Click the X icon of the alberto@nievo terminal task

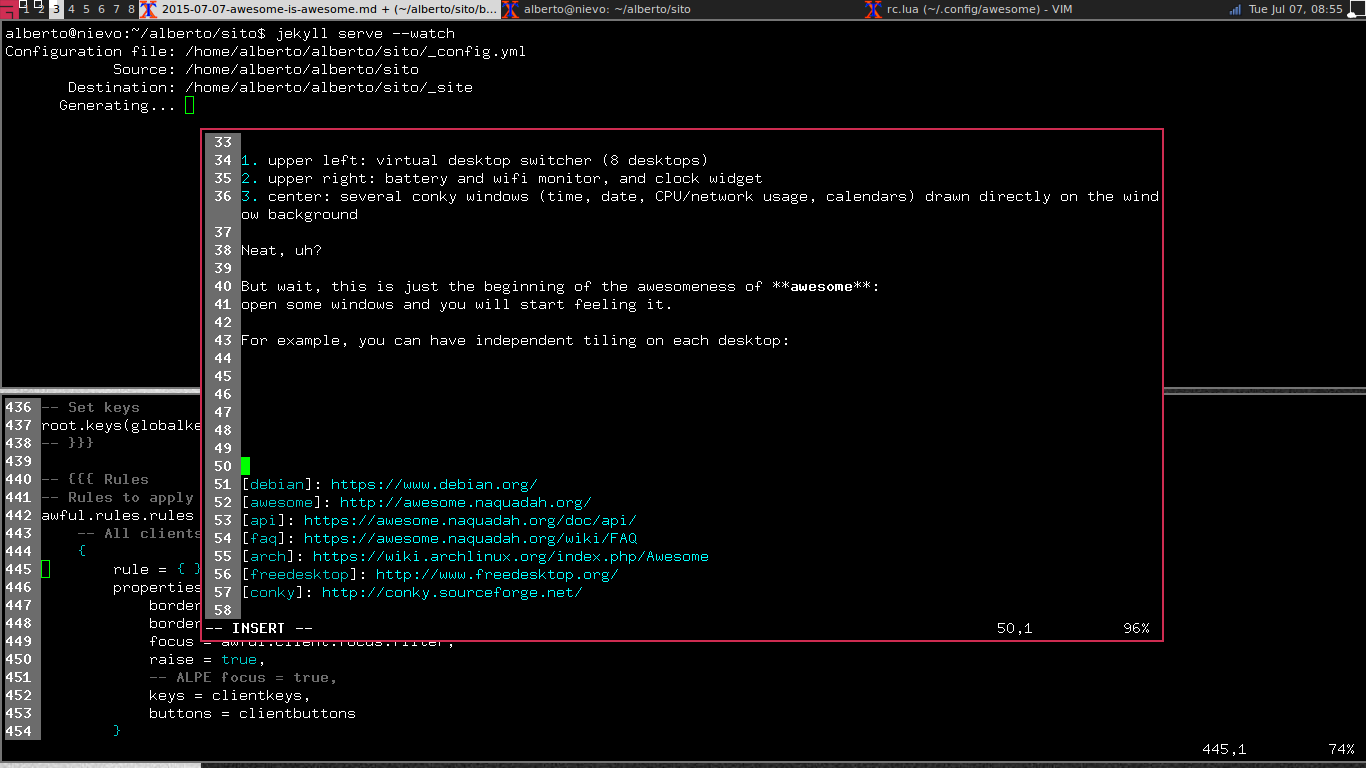click(x=509, y=9)
